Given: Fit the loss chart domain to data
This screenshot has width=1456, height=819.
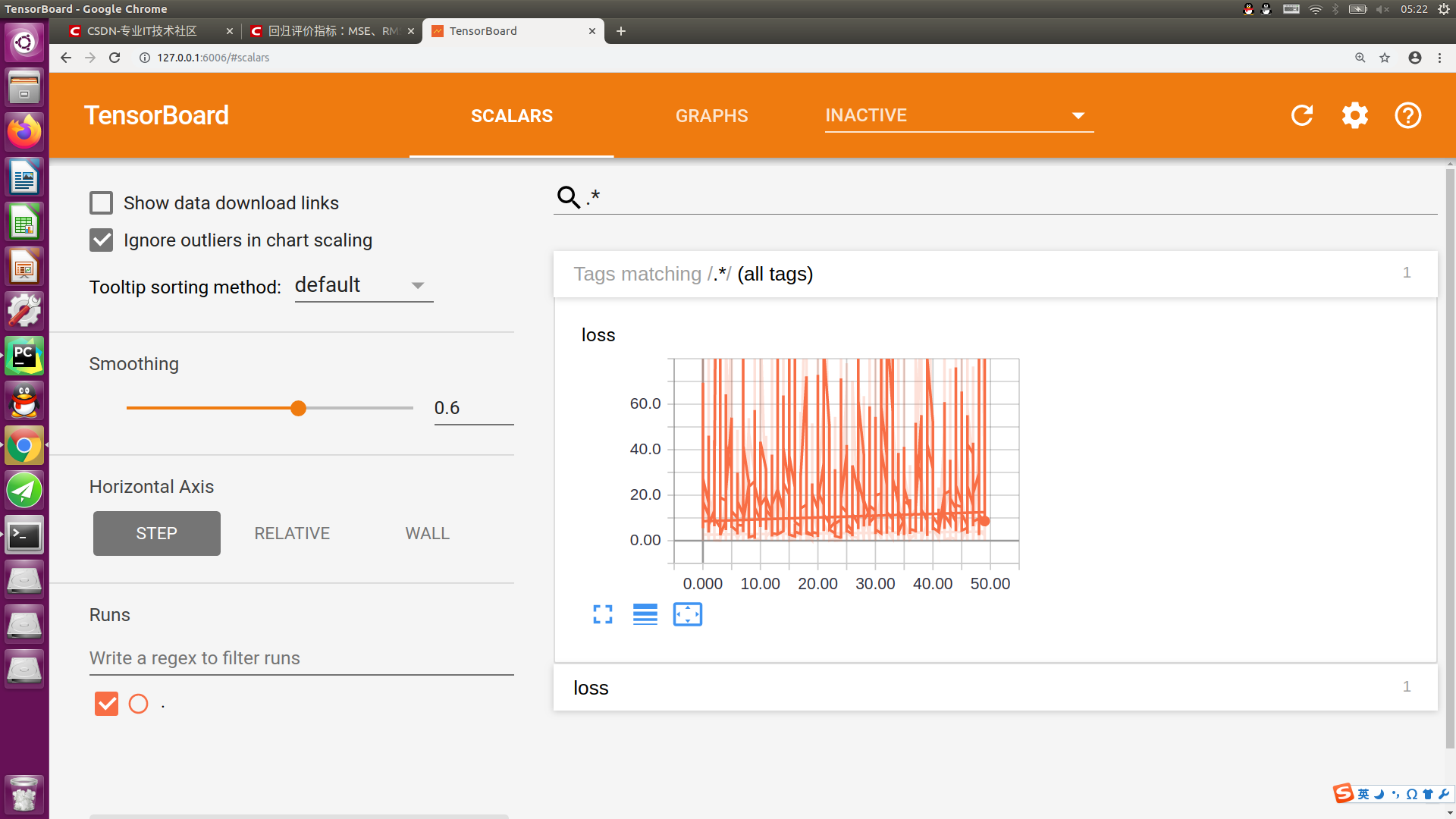Looking at the screenshot, I should (x=687, y=614).
